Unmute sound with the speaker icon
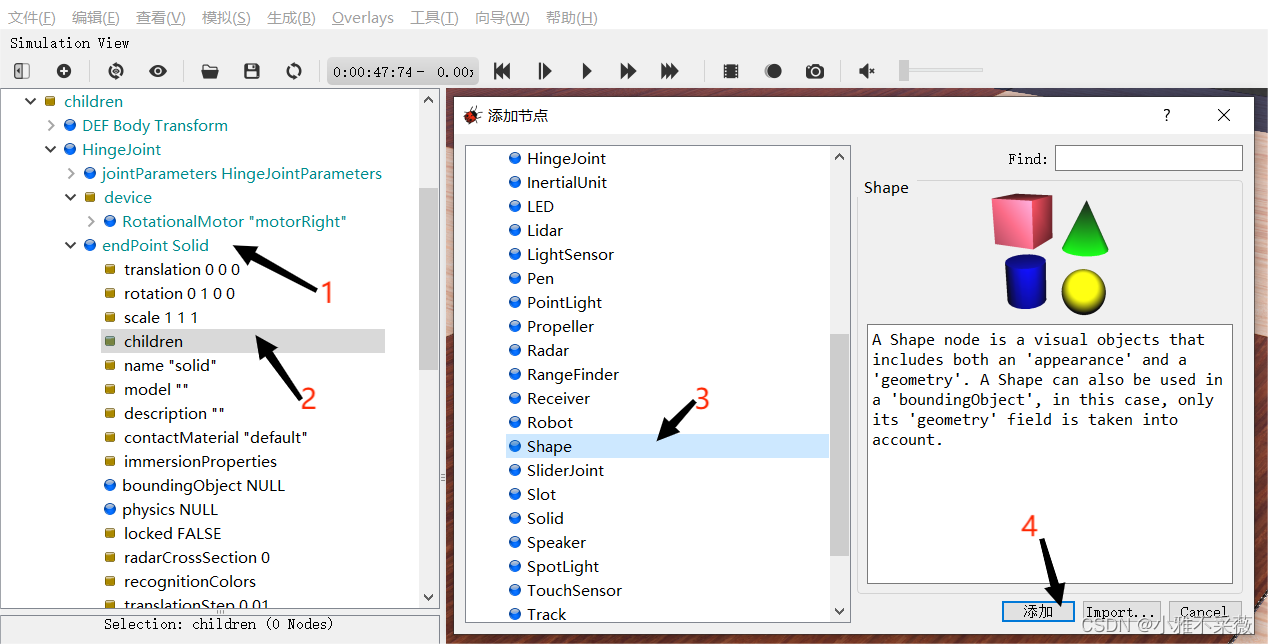Viewport: 1268px width, 644px height. (867, 71)
